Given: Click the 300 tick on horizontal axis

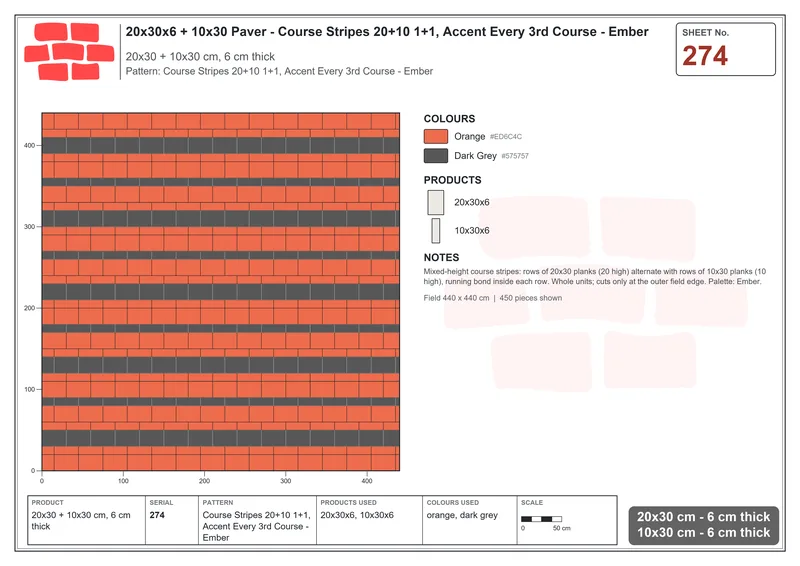Looking at the screenshot, I should (286, 481).
